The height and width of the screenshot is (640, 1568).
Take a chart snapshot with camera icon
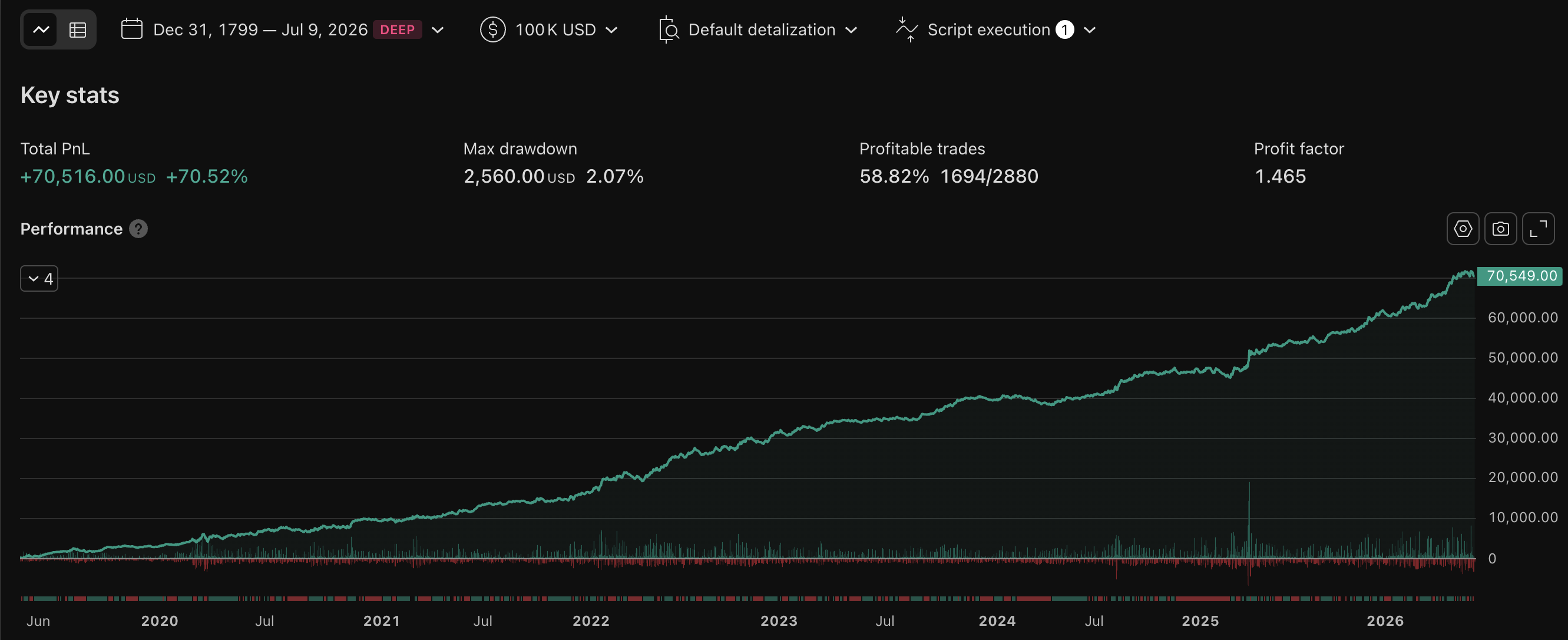point(1500,229)
